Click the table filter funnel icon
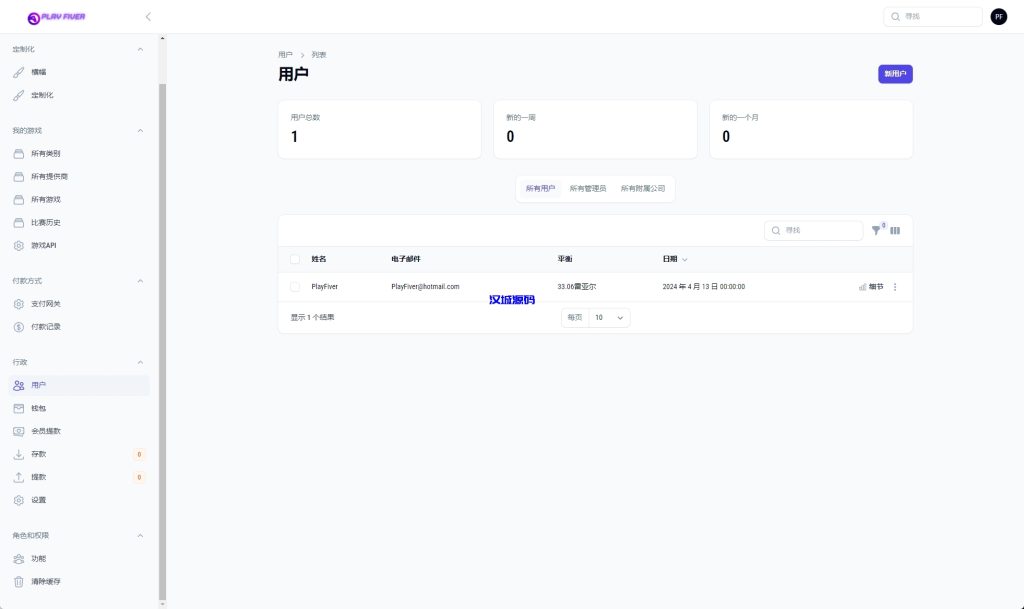 point(876,231)
